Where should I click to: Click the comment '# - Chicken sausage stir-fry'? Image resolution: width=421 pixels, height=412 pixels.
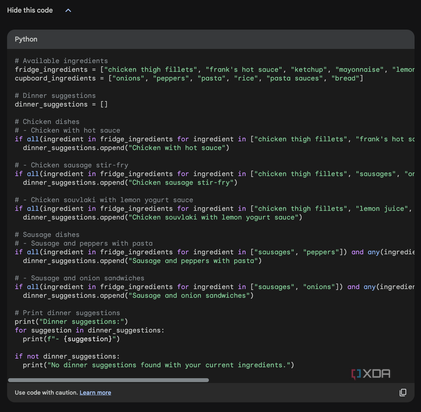[x=71, y=165]
